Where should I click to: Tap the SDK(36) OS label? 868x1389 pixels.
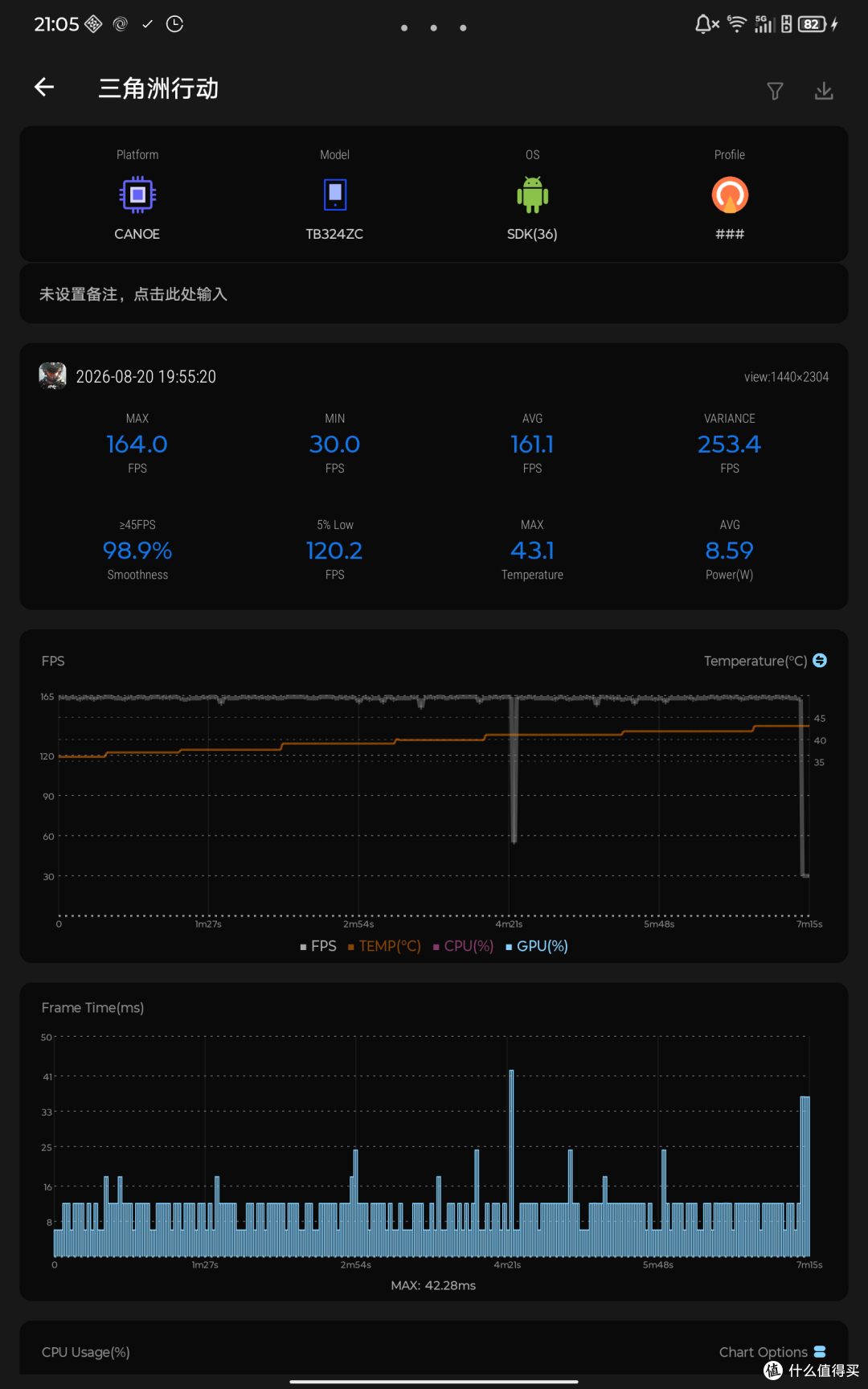pyautogui.click(x=532, y=234)
